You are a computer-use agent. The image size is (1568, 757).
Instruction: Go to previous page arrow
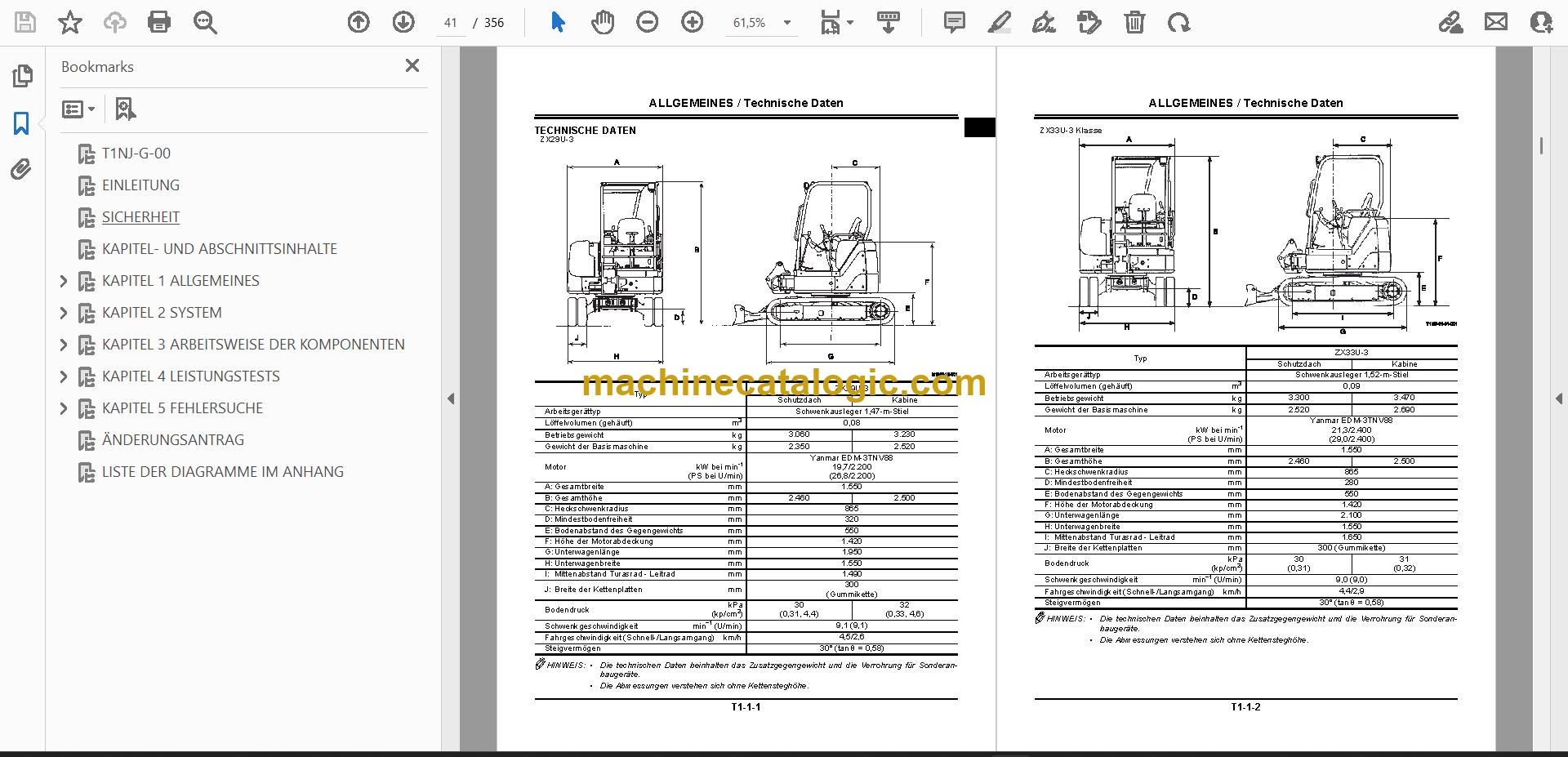pos(359,22)
